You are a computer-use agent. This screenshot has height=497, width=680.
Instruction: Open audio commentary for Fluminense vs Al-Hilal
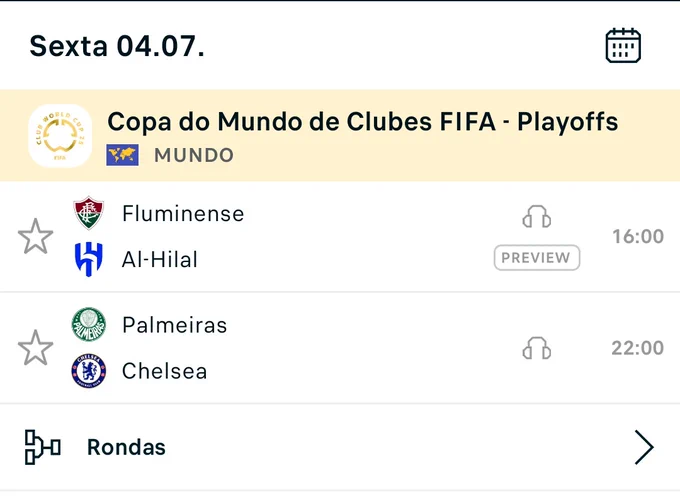pos(536,216)
